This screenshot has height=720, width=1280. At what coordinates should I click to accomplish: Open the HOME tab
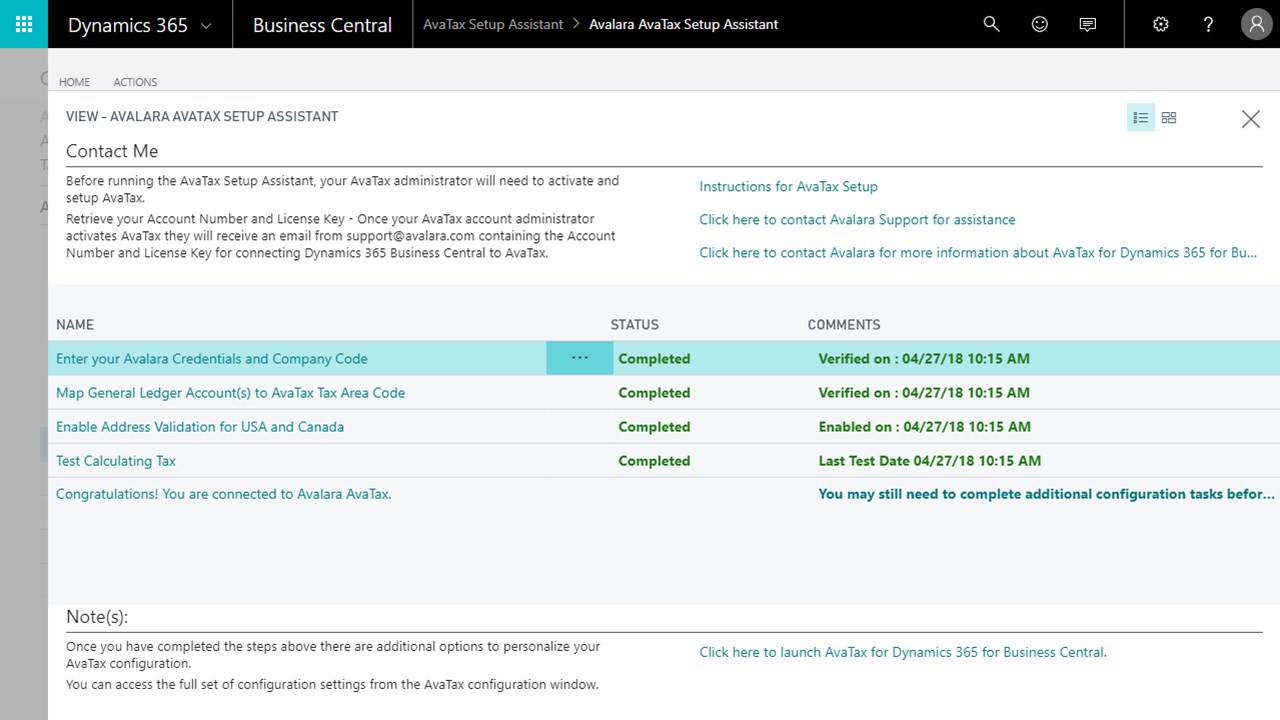[x=74, y=82]
